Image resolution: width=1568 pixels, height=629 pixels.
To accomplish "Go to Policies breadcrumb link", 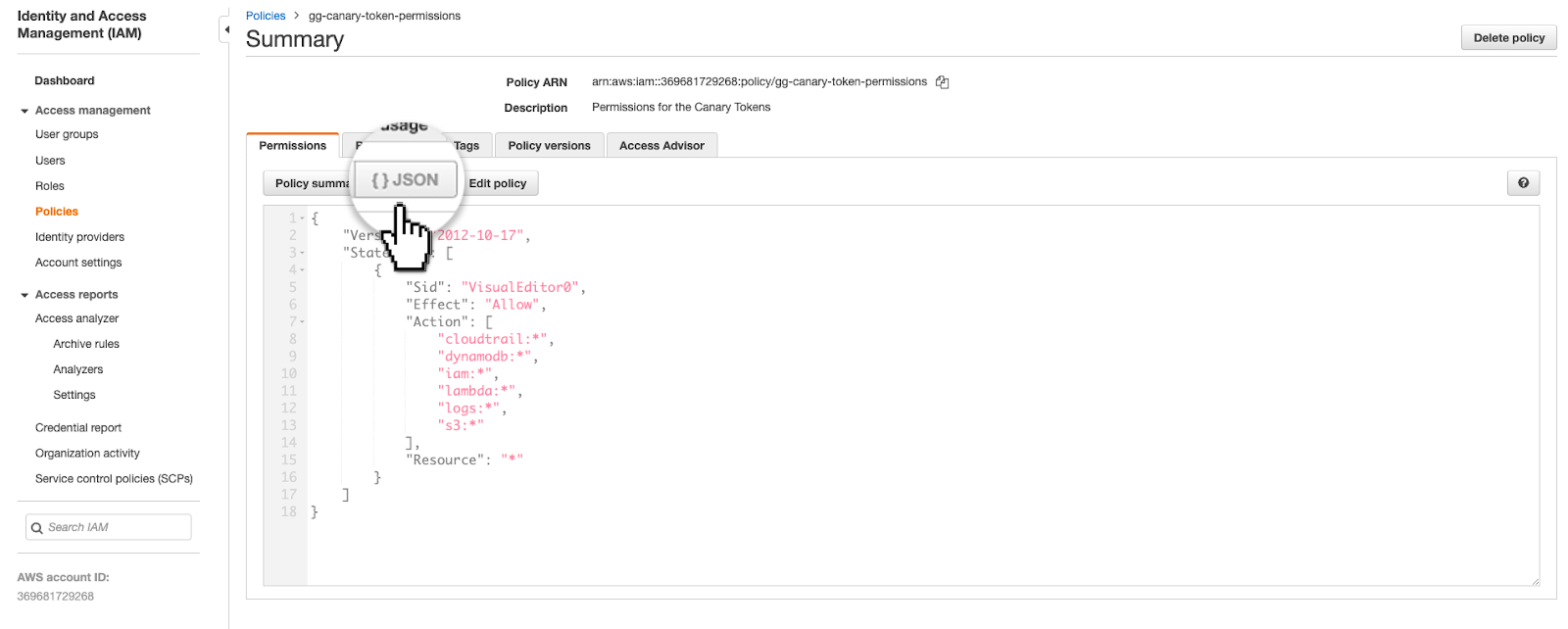I will point(266,16).
